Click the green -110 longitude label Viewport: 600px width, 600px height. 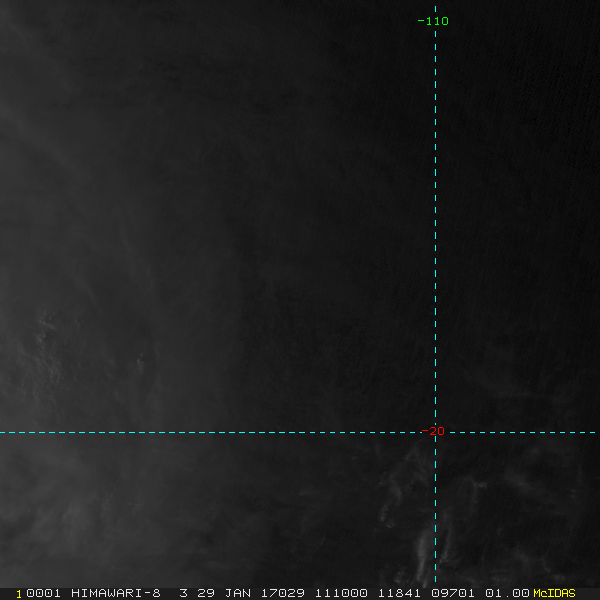click(433, 21)
